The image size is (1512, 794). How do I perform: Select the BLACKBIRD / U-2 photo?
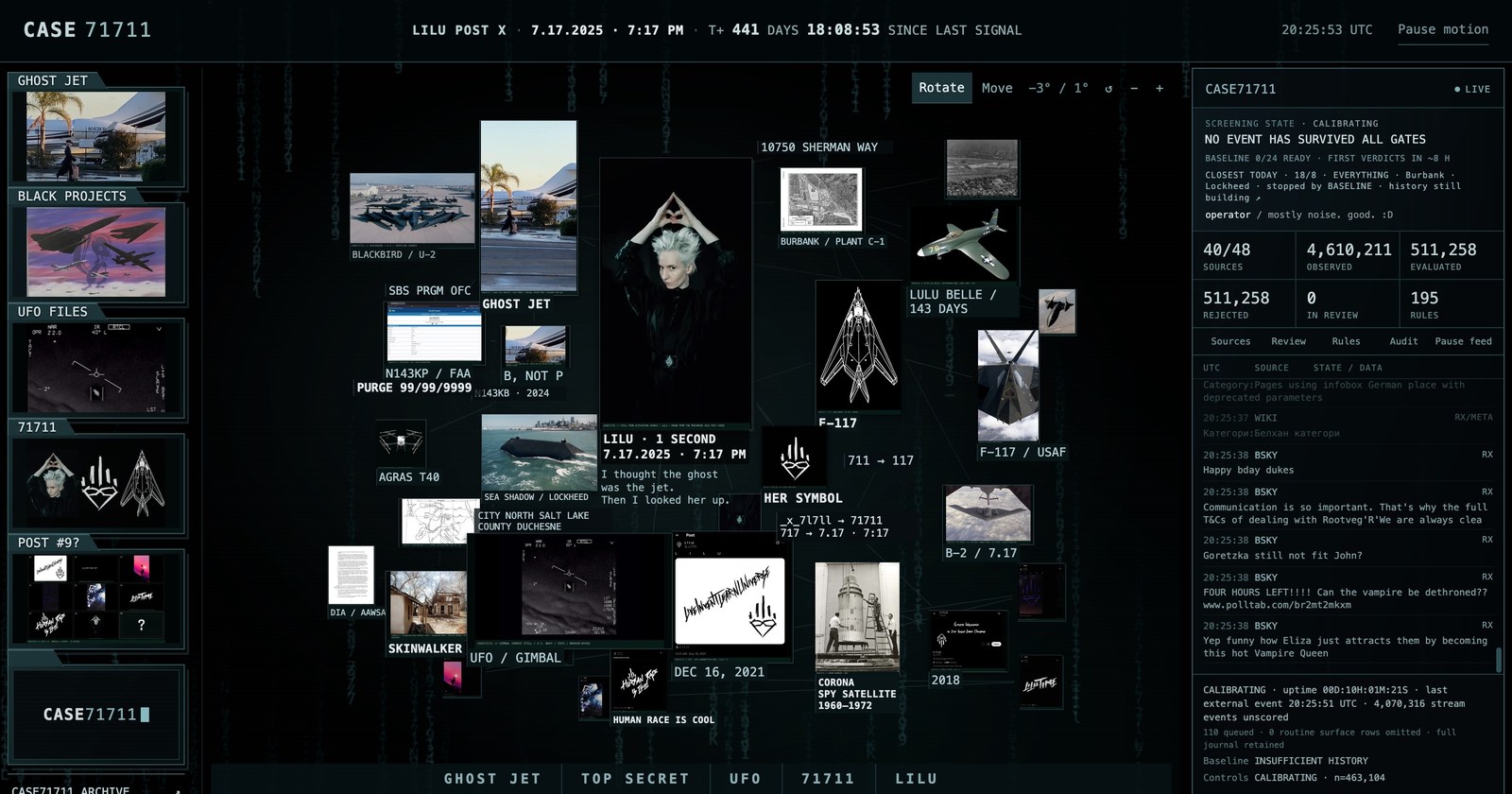pos(412,208)
